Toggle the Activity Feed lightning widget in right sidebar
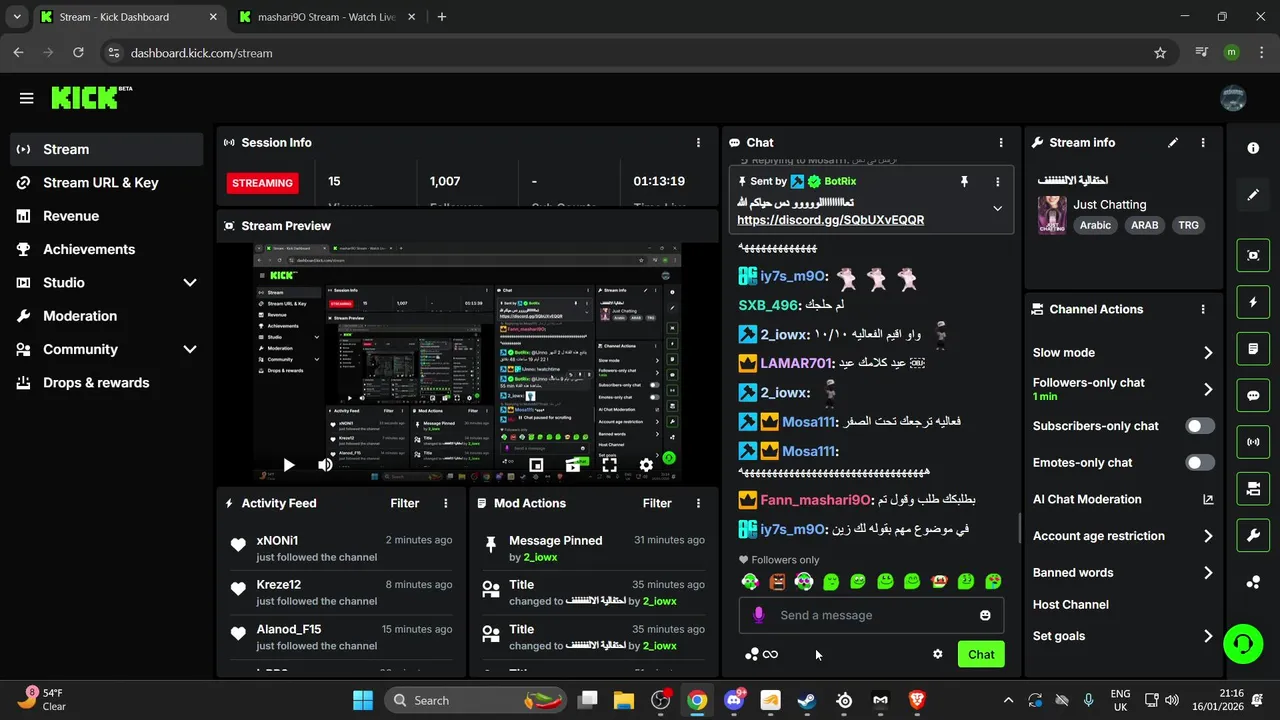The width and height of the screenshot is (1280, 720). tap(1253, 302)
